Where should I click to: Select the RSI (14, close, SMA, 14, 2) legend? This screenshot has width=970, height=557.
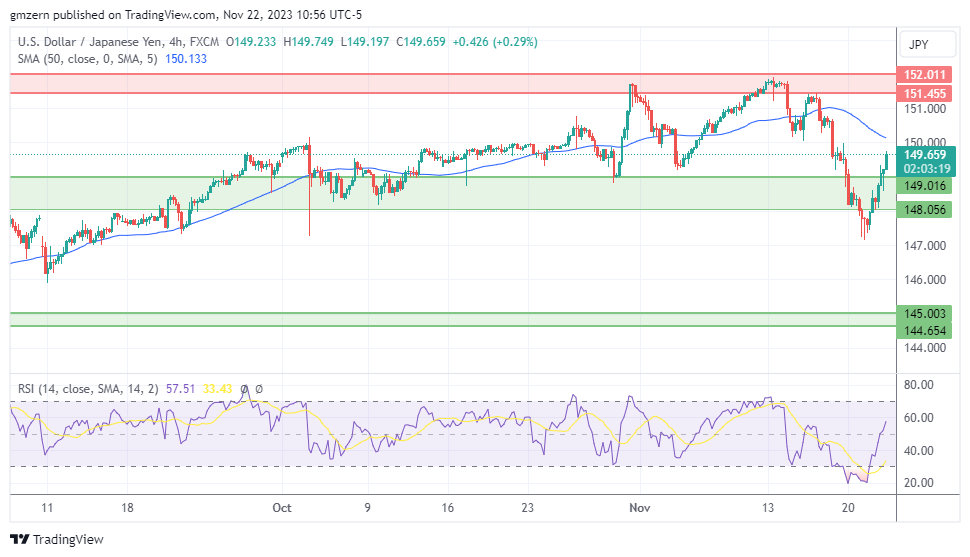point(88,389)
